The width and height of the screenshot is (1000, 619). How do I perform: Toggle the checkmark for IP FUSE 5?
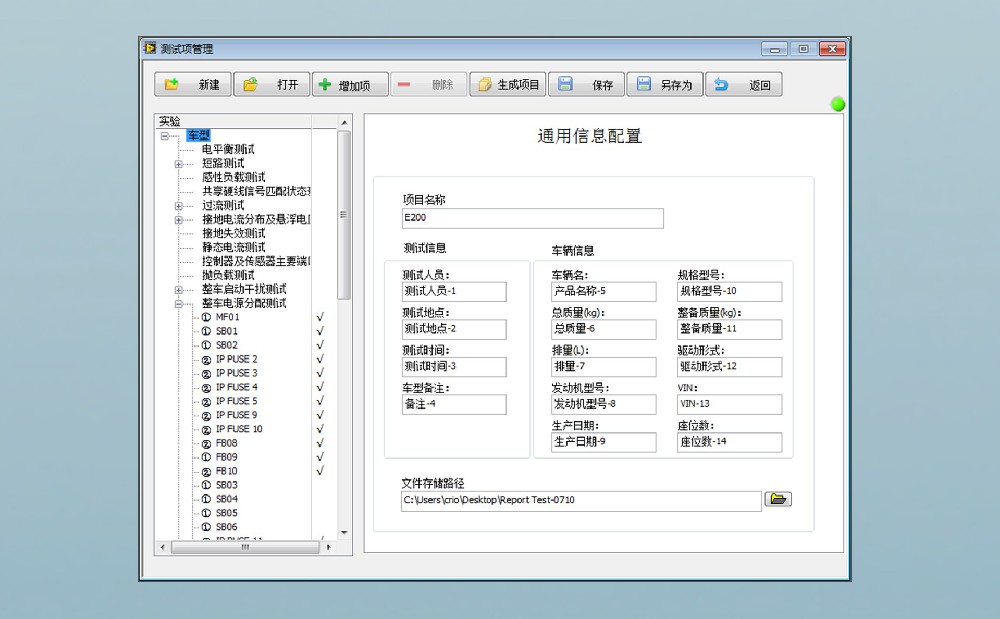pyautogui.click(x=320, y=401)
